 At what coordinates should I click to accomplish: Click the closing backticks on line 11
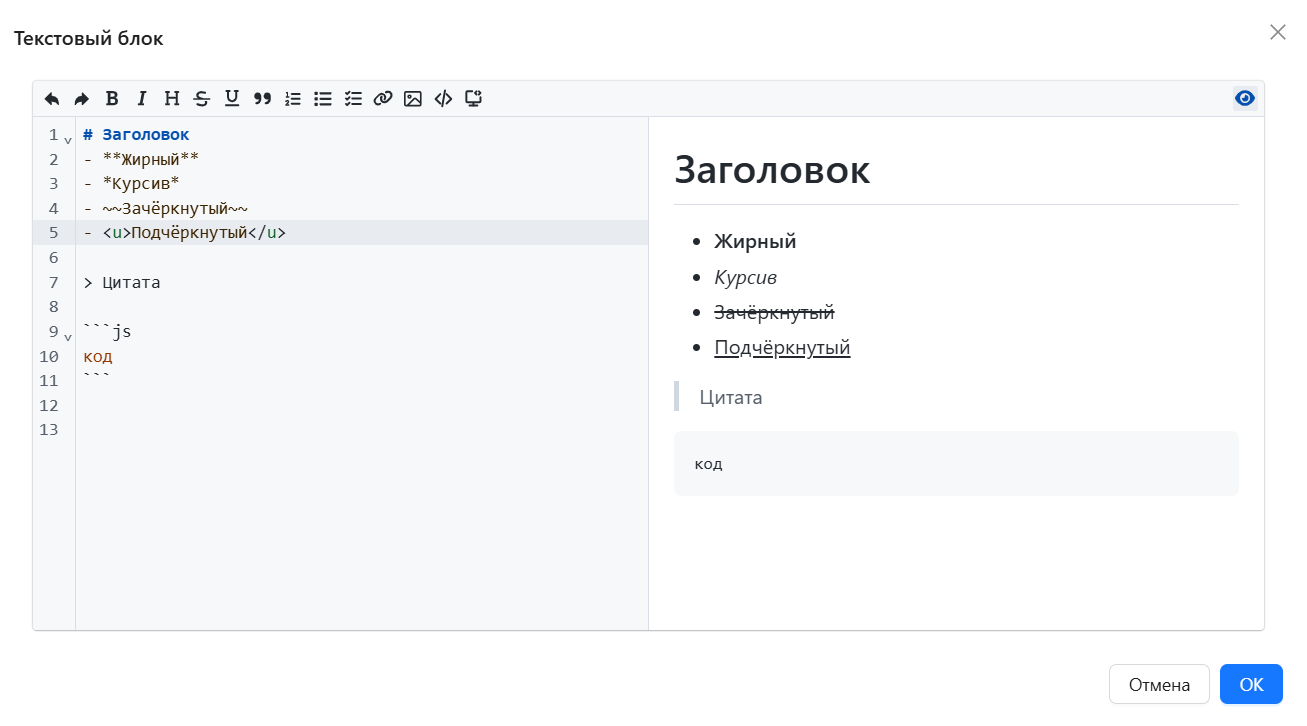(x=97, y=378)
